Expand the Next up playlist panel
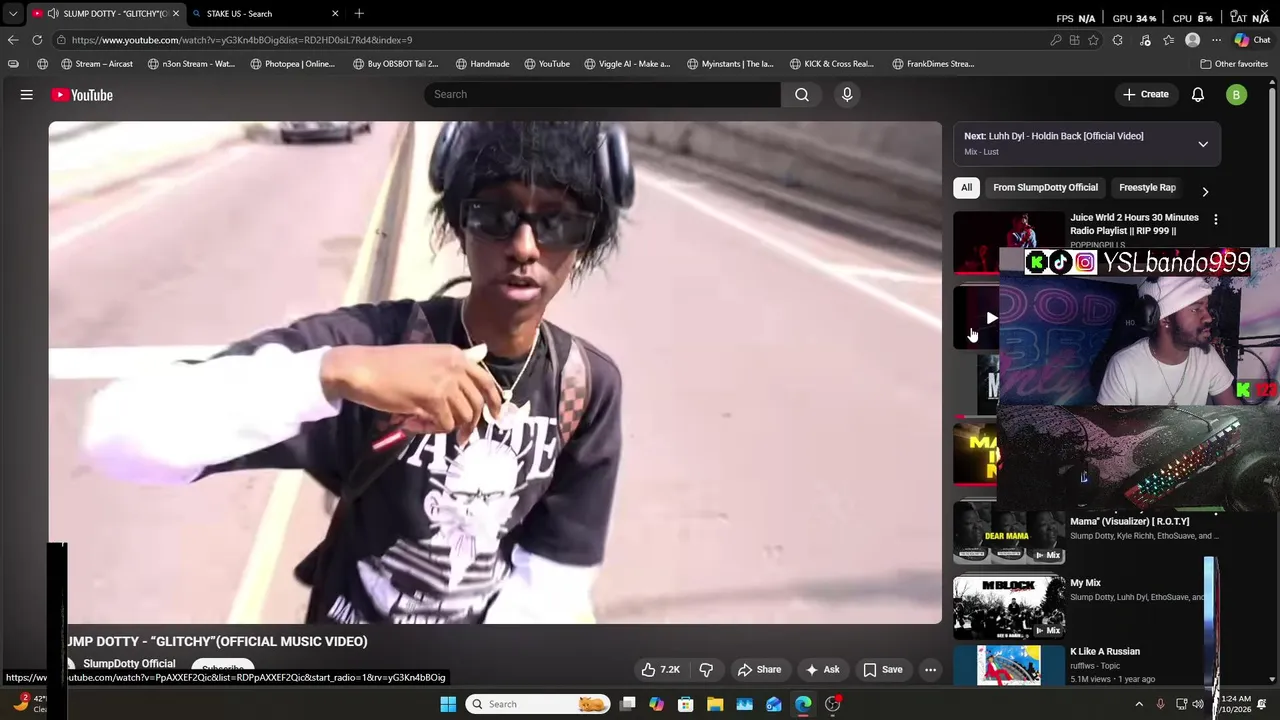Image resolution: width=1280 pixels, height=720 pixels. pos(1203,144)
